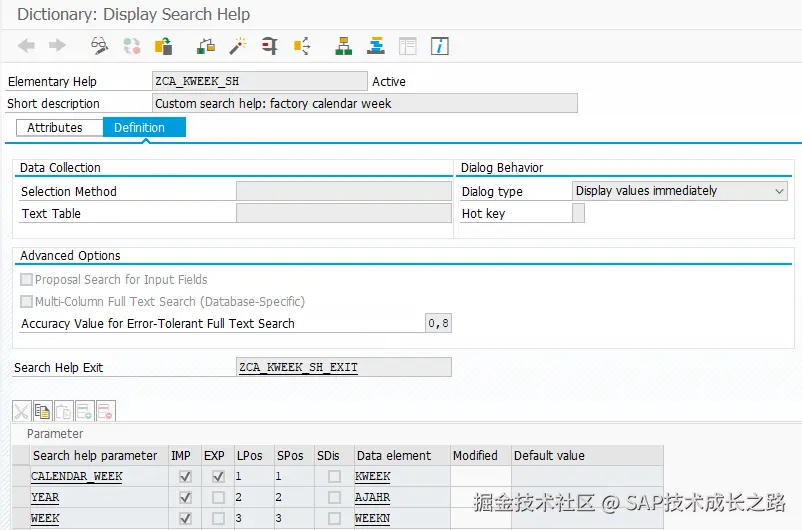
Task: Display the Object List hierarchy icon
Action: pos(344,46)
